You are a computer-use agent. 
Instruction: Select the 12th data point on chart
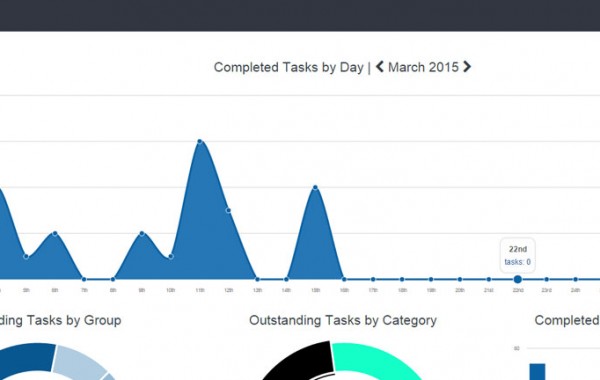click(228, 210)
